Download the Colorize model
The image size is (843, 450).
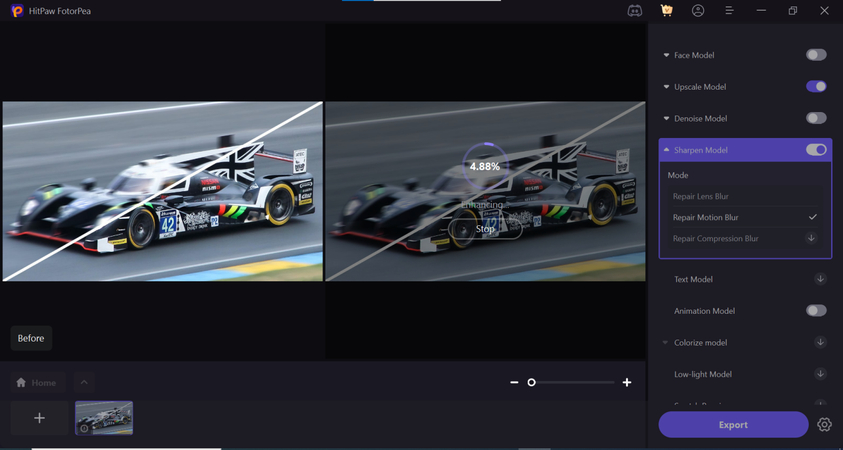tap(820, 342)
